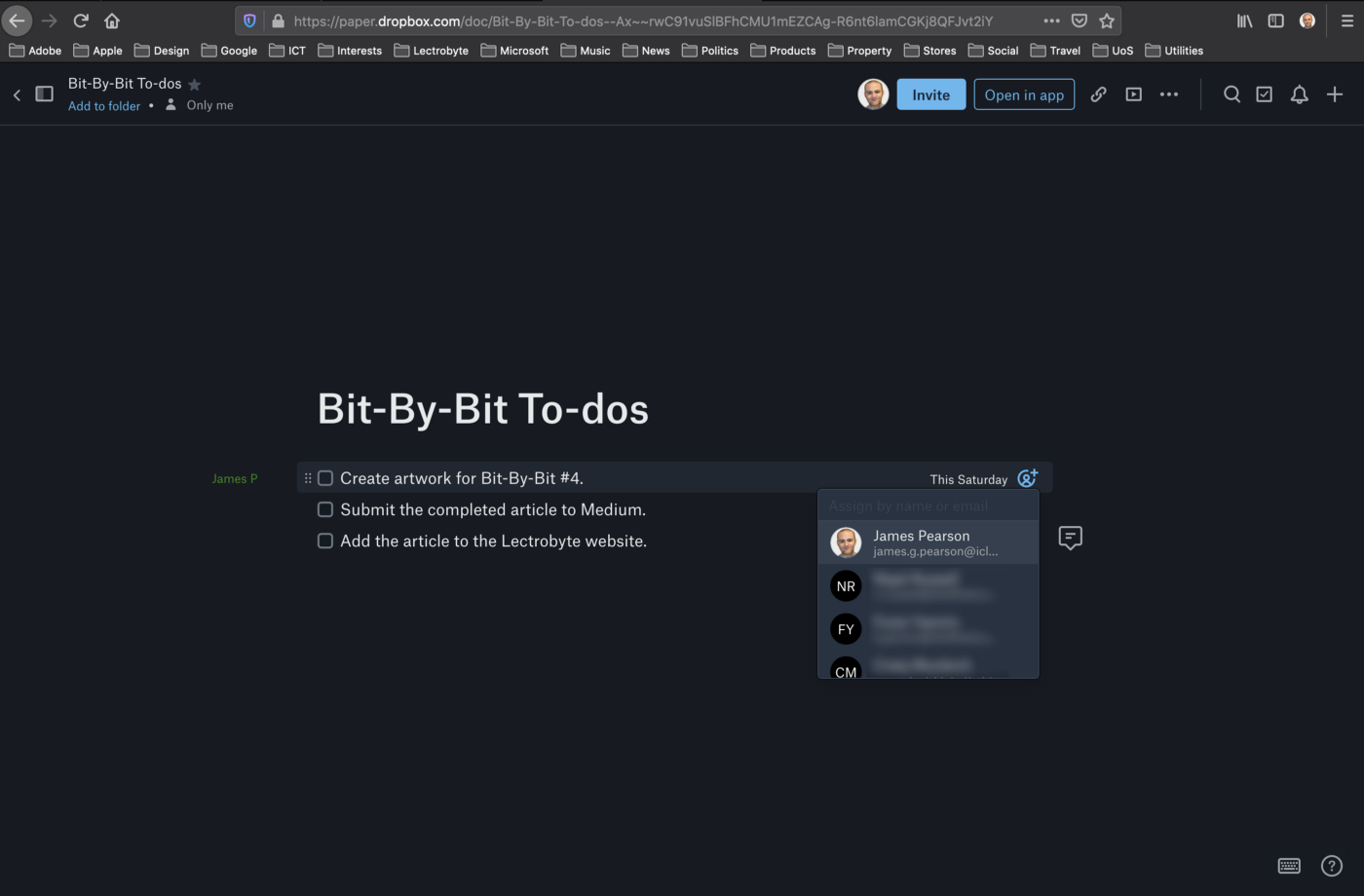Open the ••• menu in the address bar

coord(1051,20)
